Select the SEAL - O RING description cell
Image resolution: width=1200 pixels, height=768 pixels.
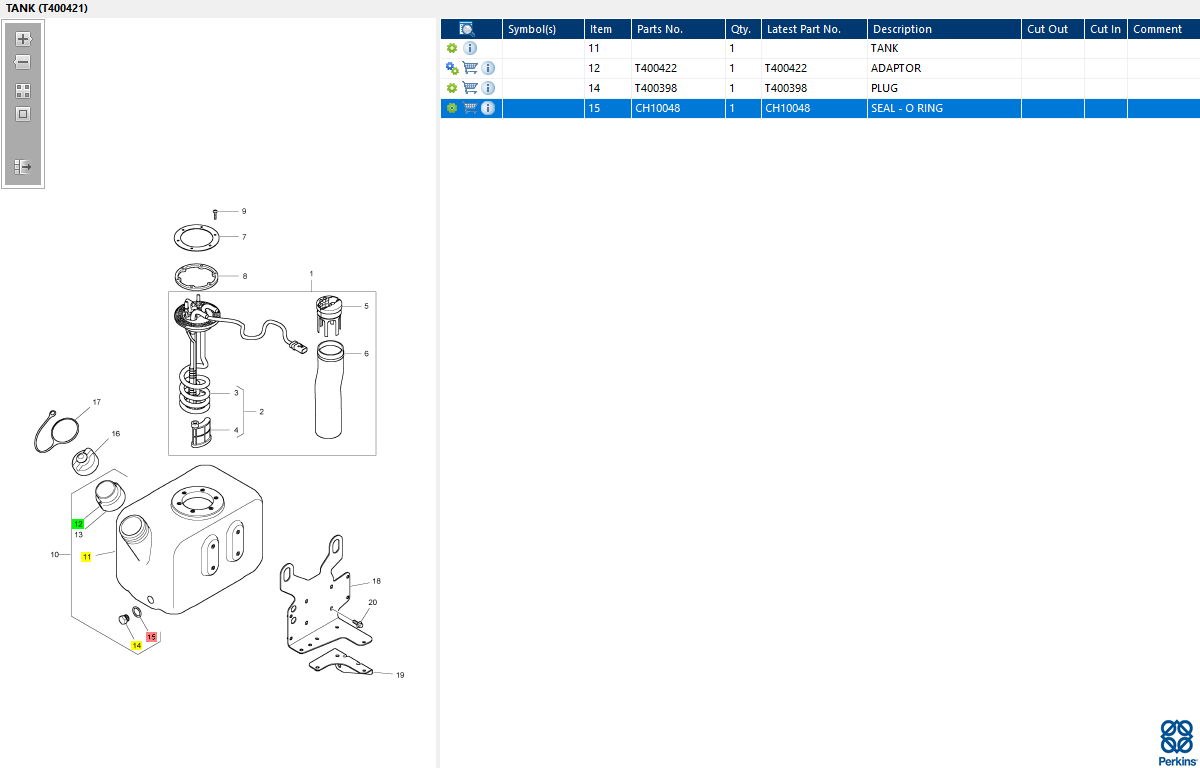click(x=944, y=108)
